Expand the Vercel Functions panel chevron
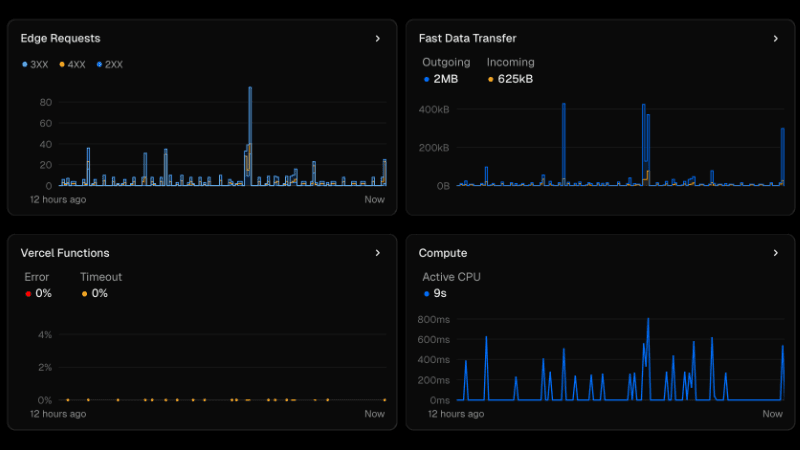Viewport: 800px width, 450px height. point(377,253)
